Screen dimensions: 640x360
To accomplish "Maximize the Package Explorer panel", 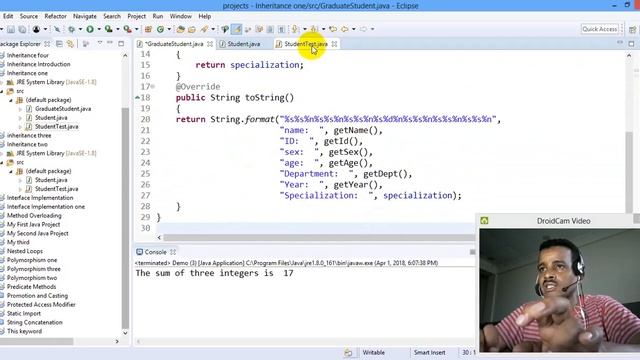I will pyautogui.click(x=121, y=43).
